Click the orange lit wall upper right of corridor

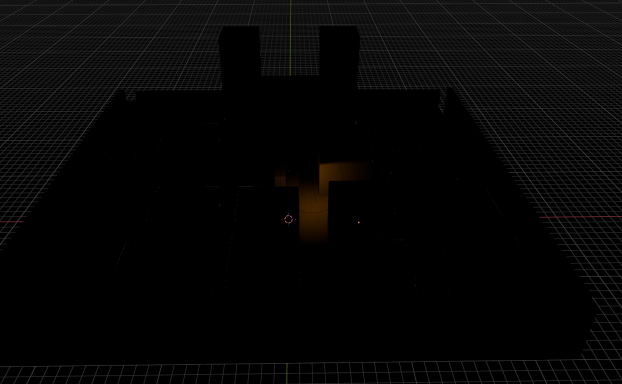(x=344, y=171)
